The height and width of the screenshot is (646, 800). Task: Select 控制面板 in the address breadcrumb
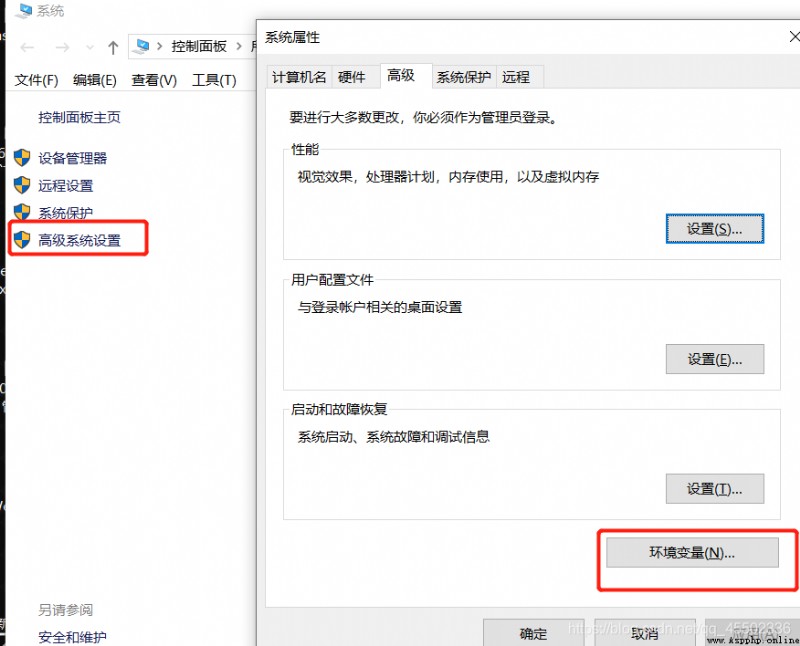[x=199, y=46]
